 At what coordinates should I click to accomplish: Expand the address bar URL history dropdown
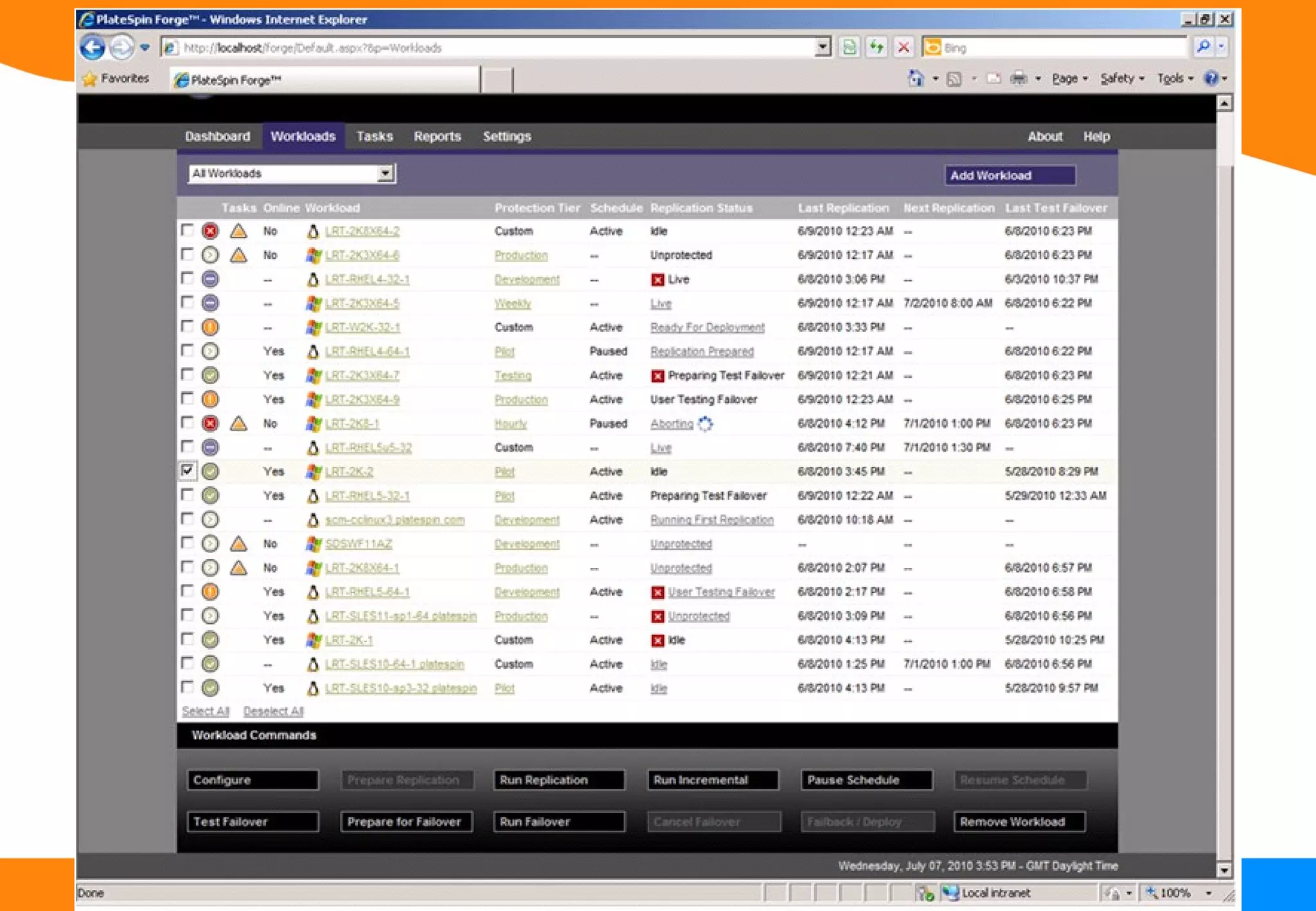[822, 47]
